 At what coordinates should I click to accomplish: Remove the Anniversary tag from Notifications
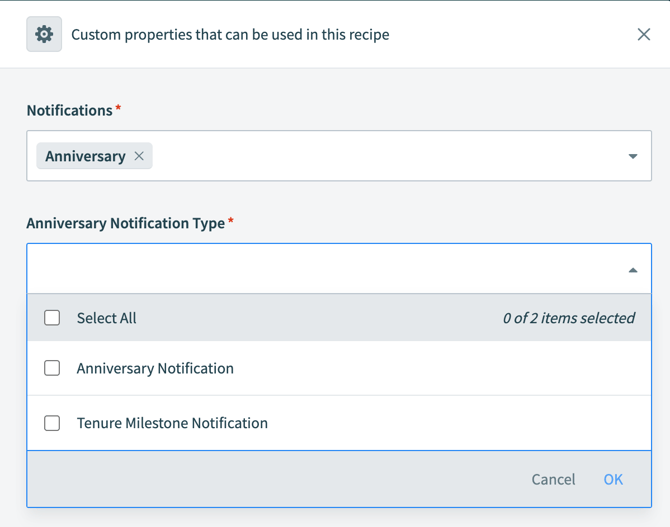139,156
